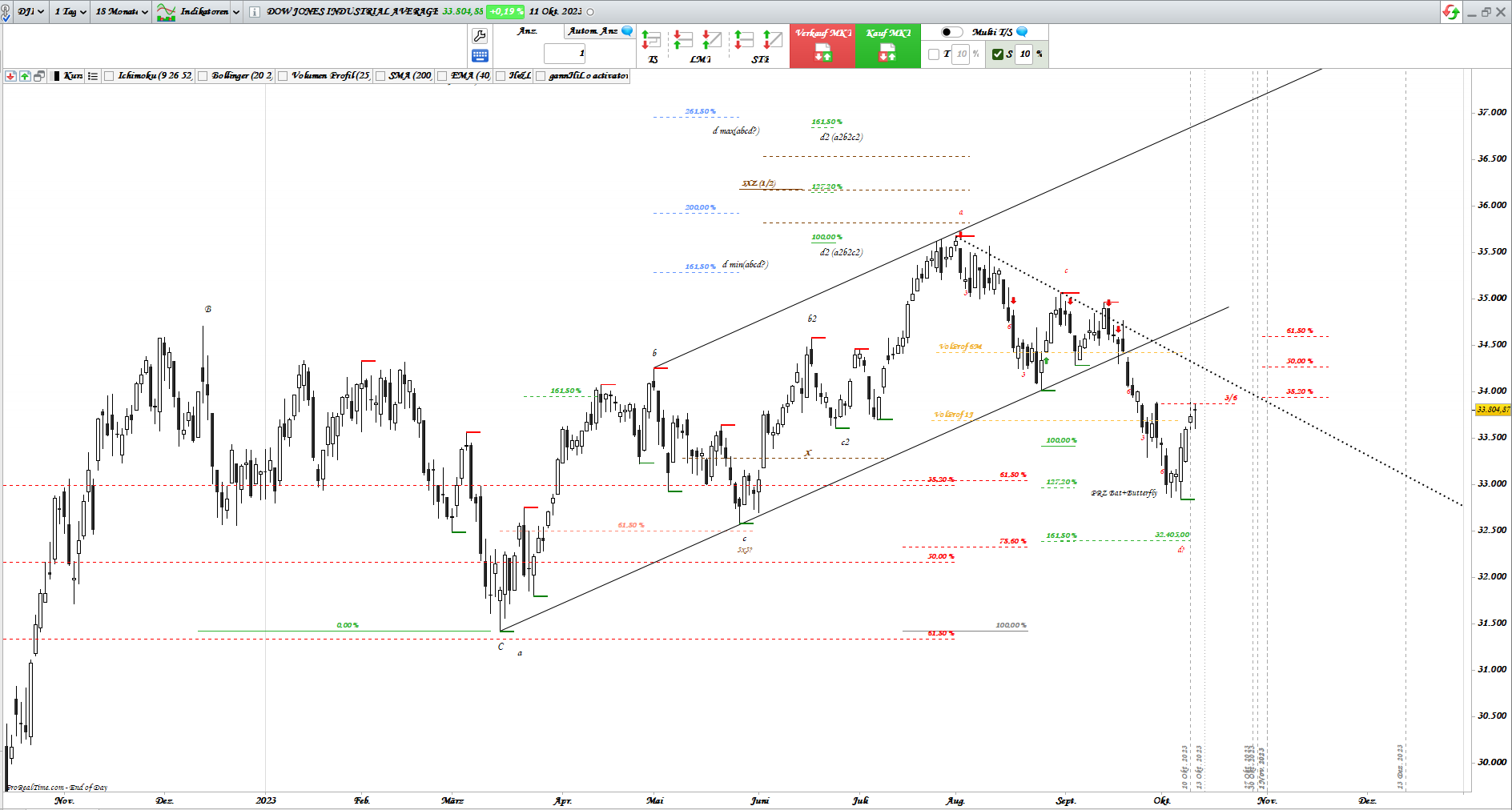The height and width of the screenshot is (810, 1512).
Task: Click the Verkauf MKT sell button
Action: (x=822, y=46)
